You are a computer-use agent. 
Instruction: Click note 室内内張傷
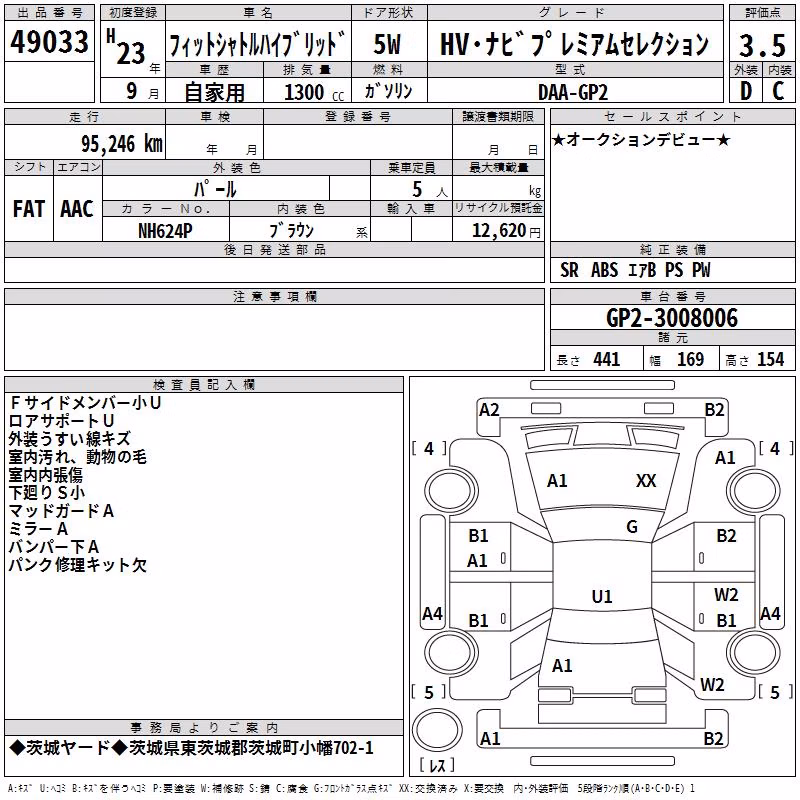click(x=46, y=475)
